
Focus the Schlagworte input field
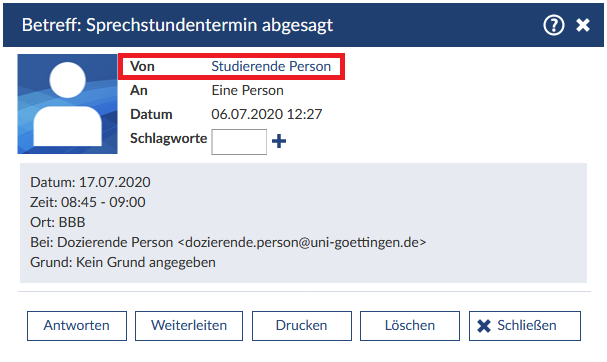click(x=239, y=142)
